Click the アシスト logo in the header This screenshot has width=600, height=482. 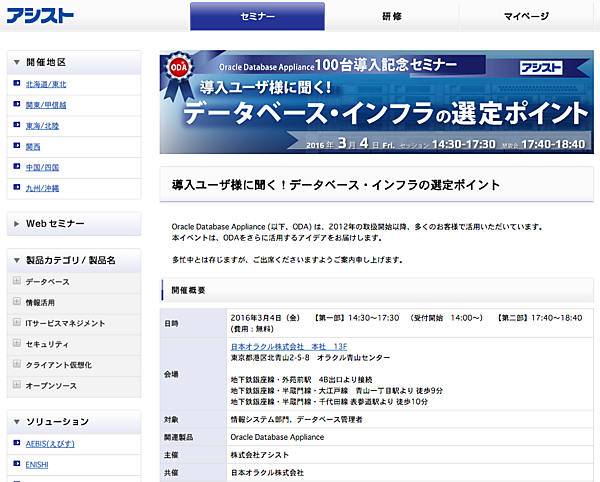pyautogui.click(x=40, y=16)
